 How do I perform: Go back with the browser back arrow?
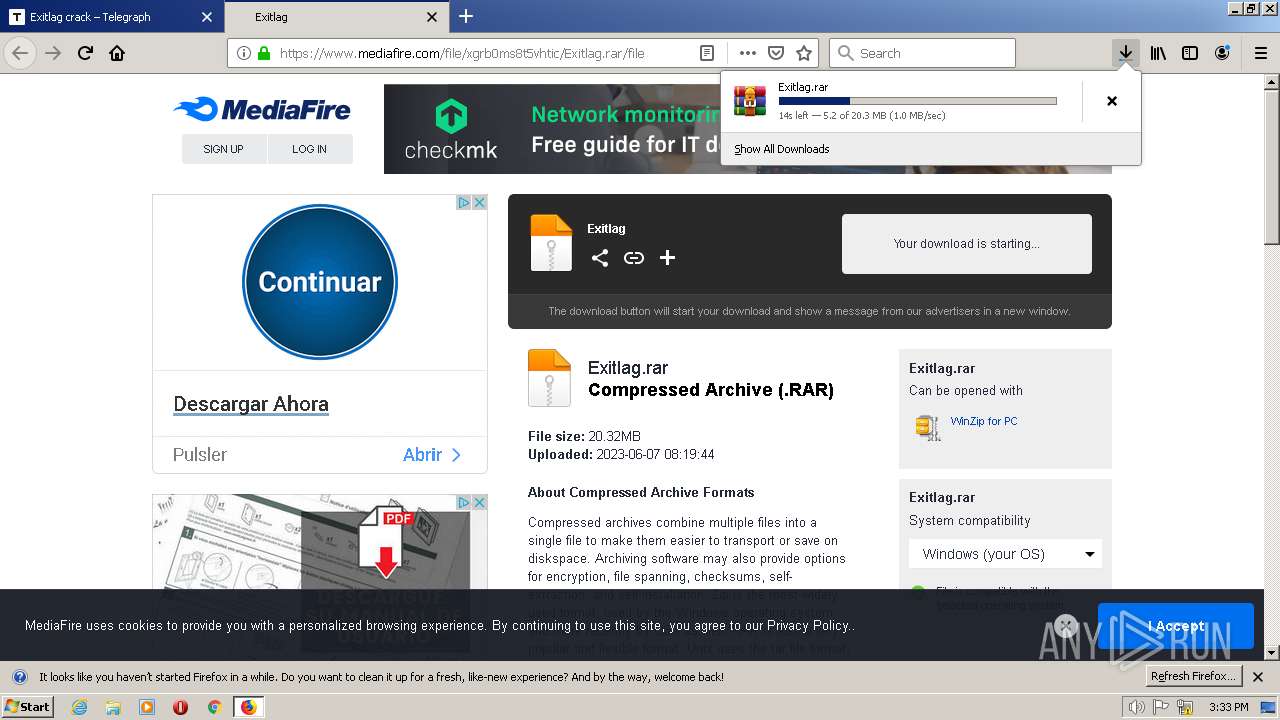(x=20, y=53)
